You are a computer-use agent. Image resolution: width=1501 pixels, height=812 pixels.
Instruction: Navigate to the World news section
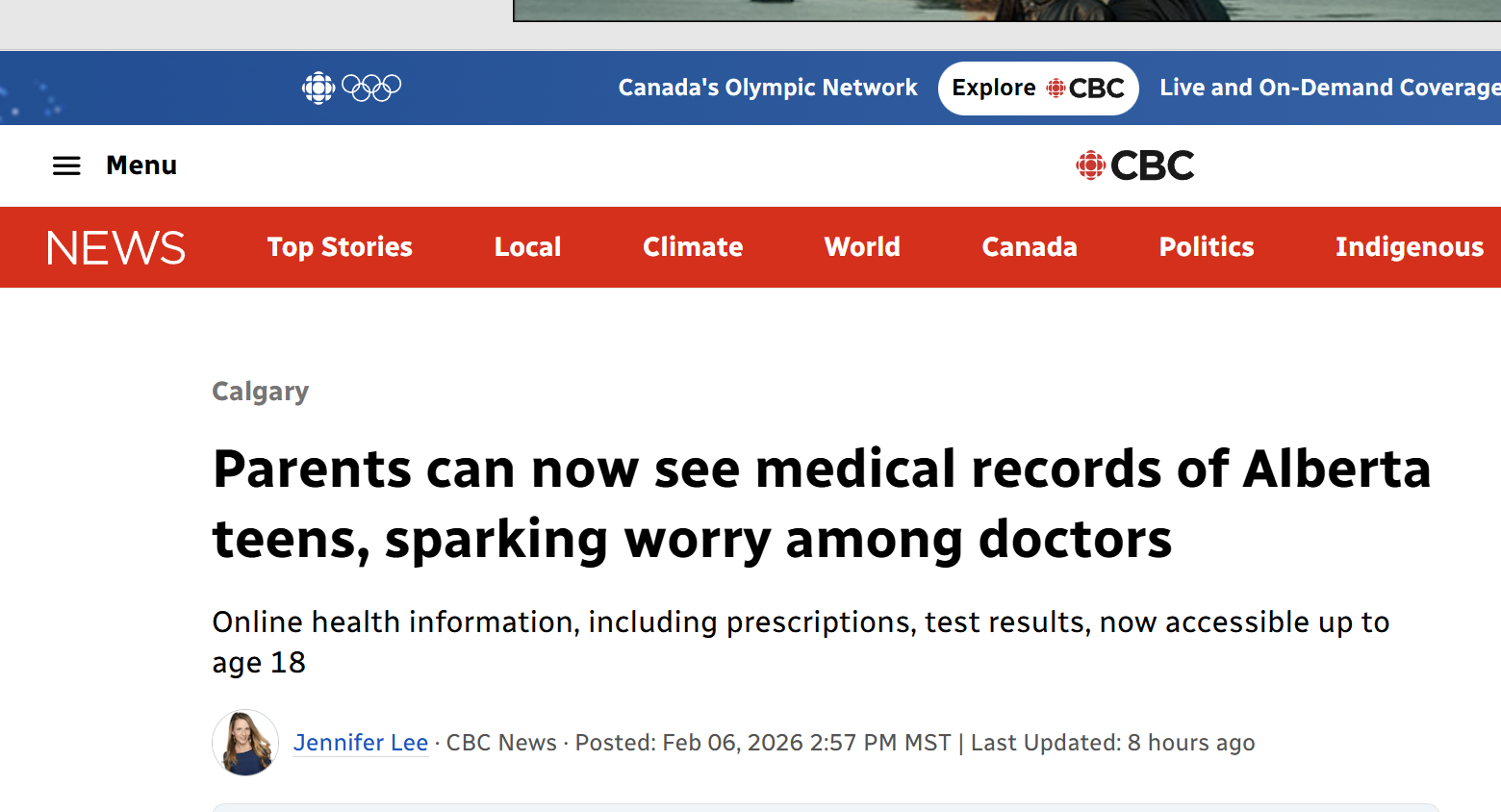click(x=862, y=247)
